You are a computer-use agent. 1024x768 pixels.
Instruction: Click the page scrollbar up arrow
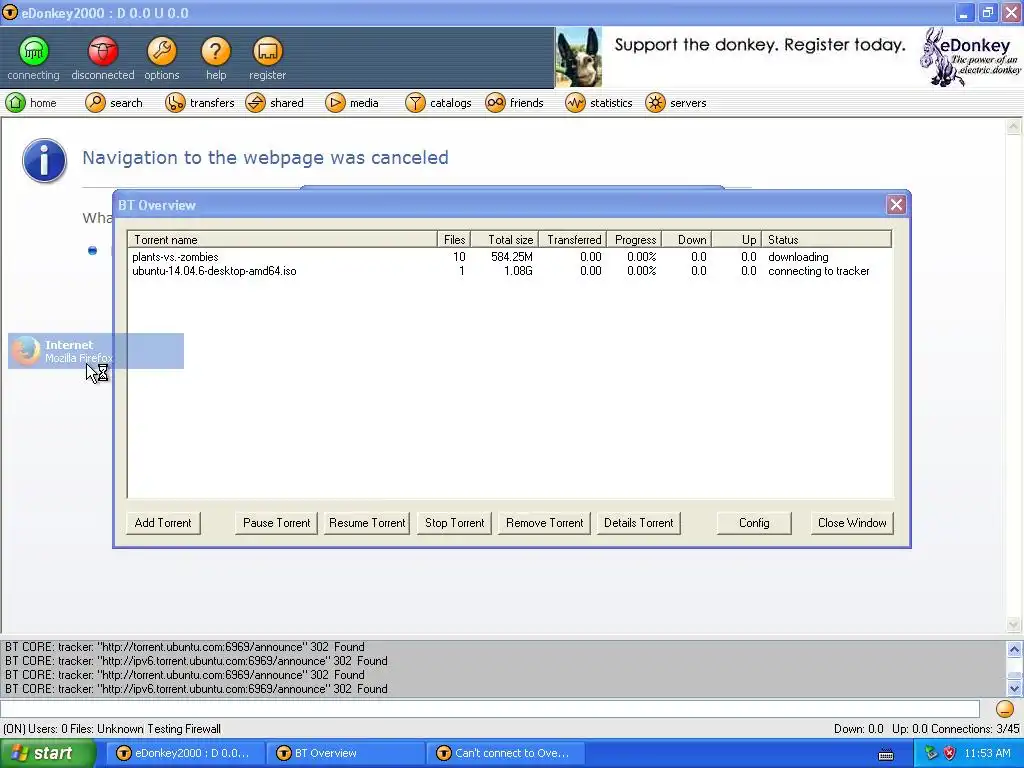(x=1014, y=127)
